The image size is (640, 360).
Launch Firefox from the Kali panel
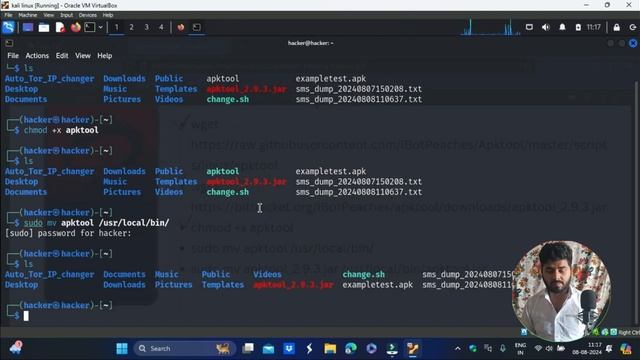click(76, 27)
